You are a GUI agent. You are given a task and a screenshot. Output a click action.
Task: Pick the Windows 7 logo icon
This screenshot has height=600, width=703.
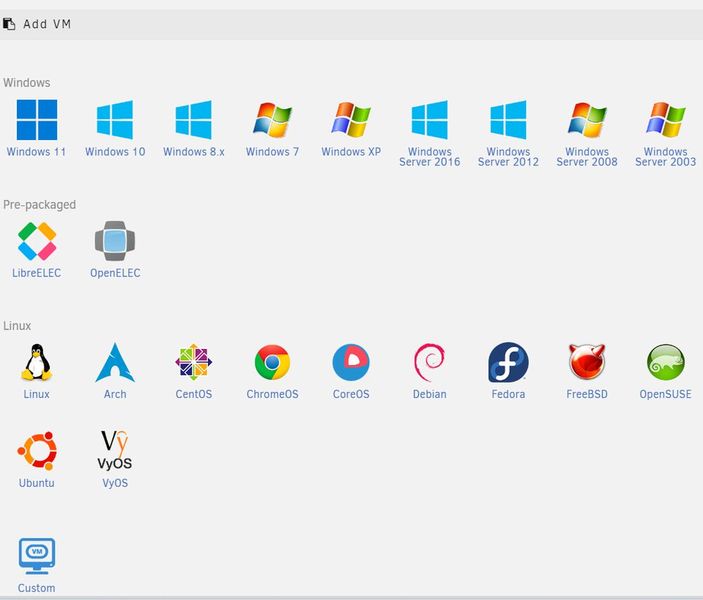(272, 120)
